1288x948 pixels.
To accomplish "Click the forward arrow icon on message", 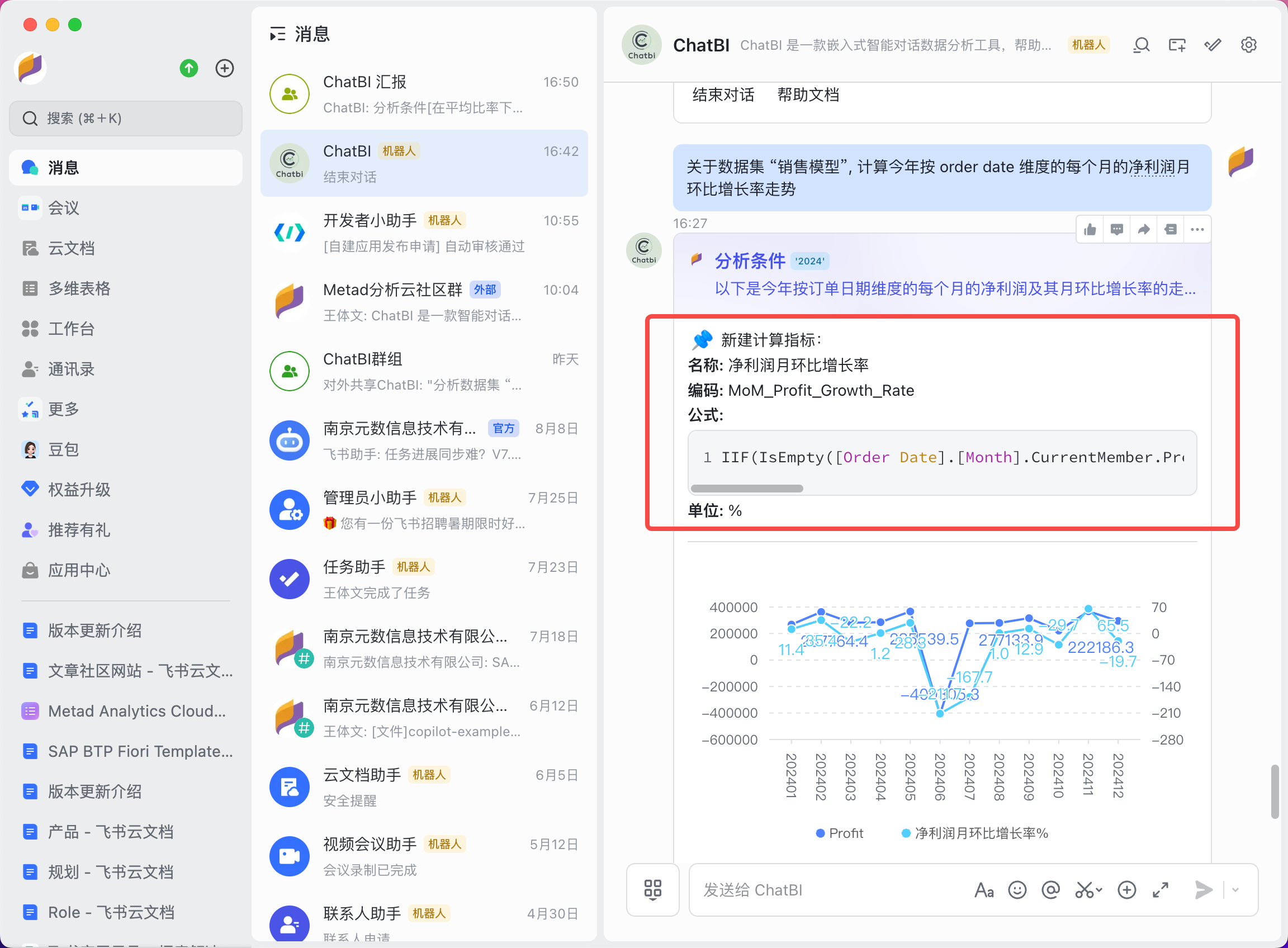I will coord(1143,230).
